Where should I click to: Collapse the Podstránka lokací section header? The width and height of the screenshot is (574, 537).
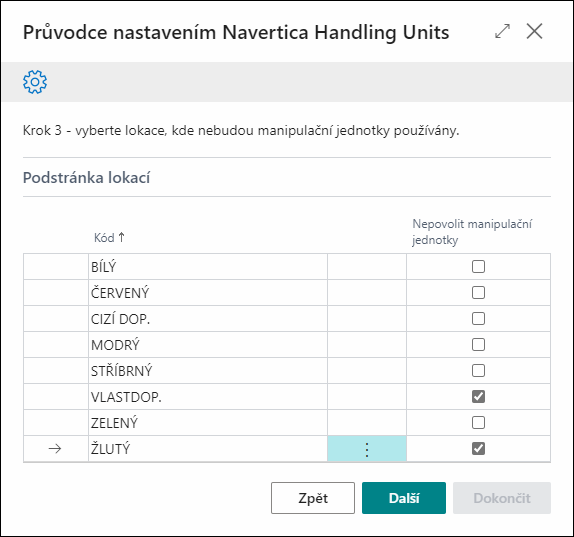click(x=86, y=178)
